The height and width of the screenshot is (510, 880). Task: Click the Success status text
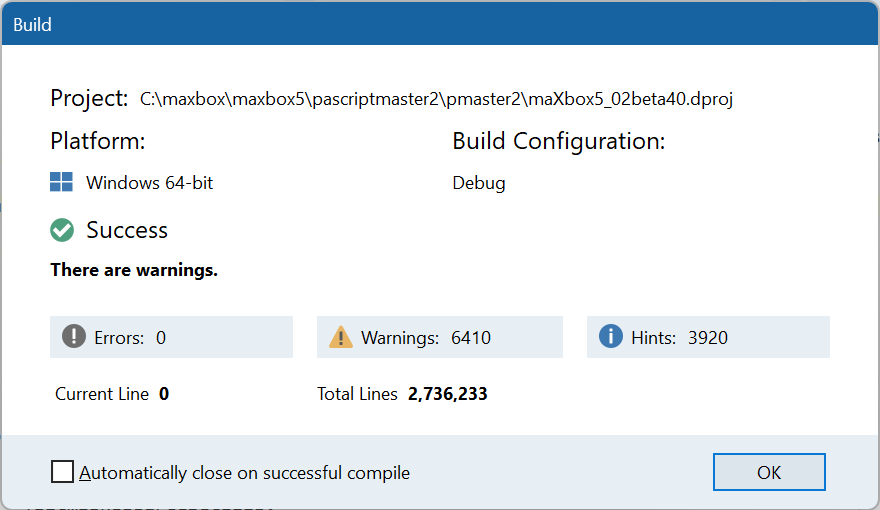pyautogui.click(x=127, y=230)
